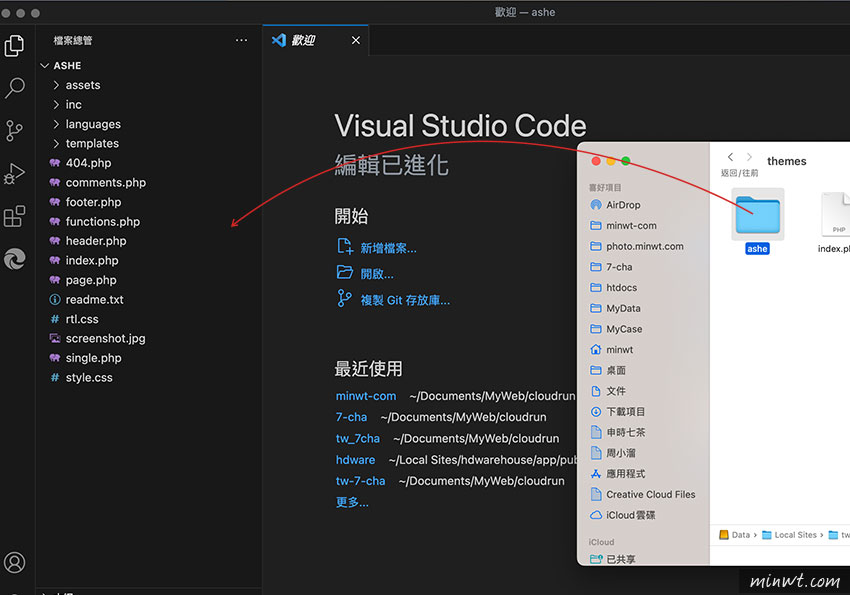Select 文件 in Finder sidebar

pos(616,391)
